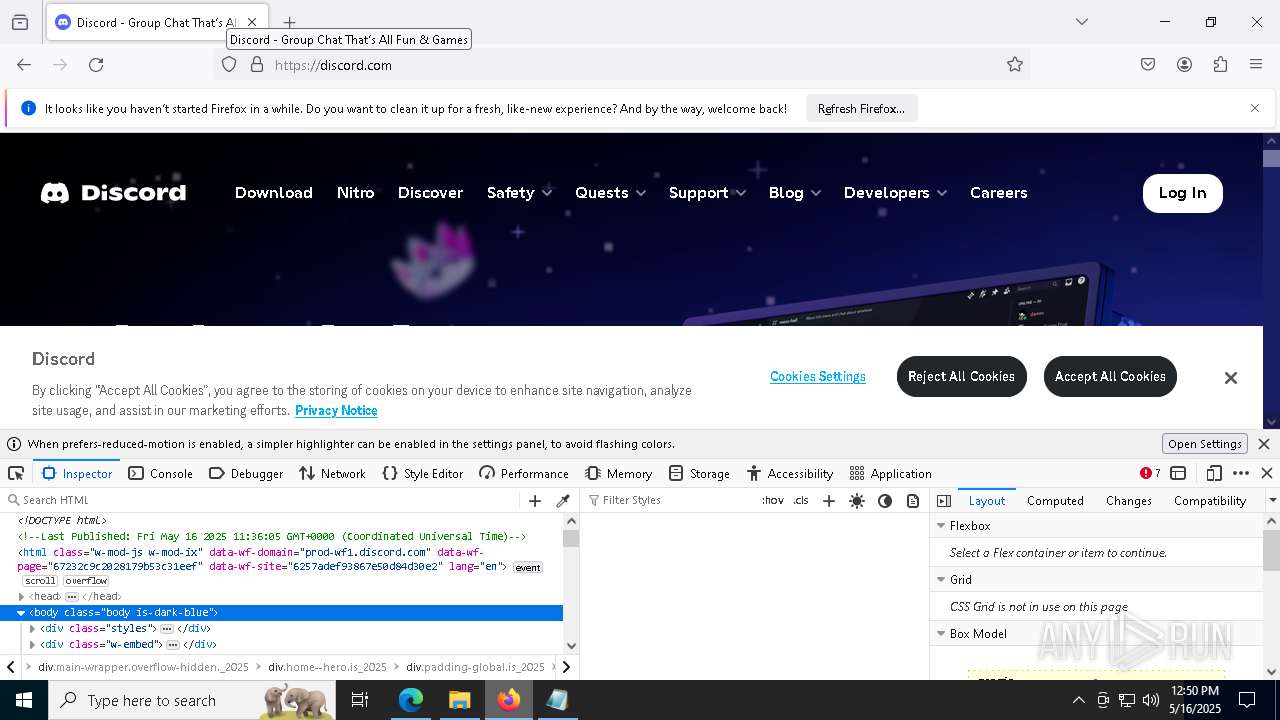Image resolution: width=1280 pixels, height=720 pixels.
Task: Toggle the :hov pseudo-class panel
Action: pyautogui.click(x=773, y=500)
